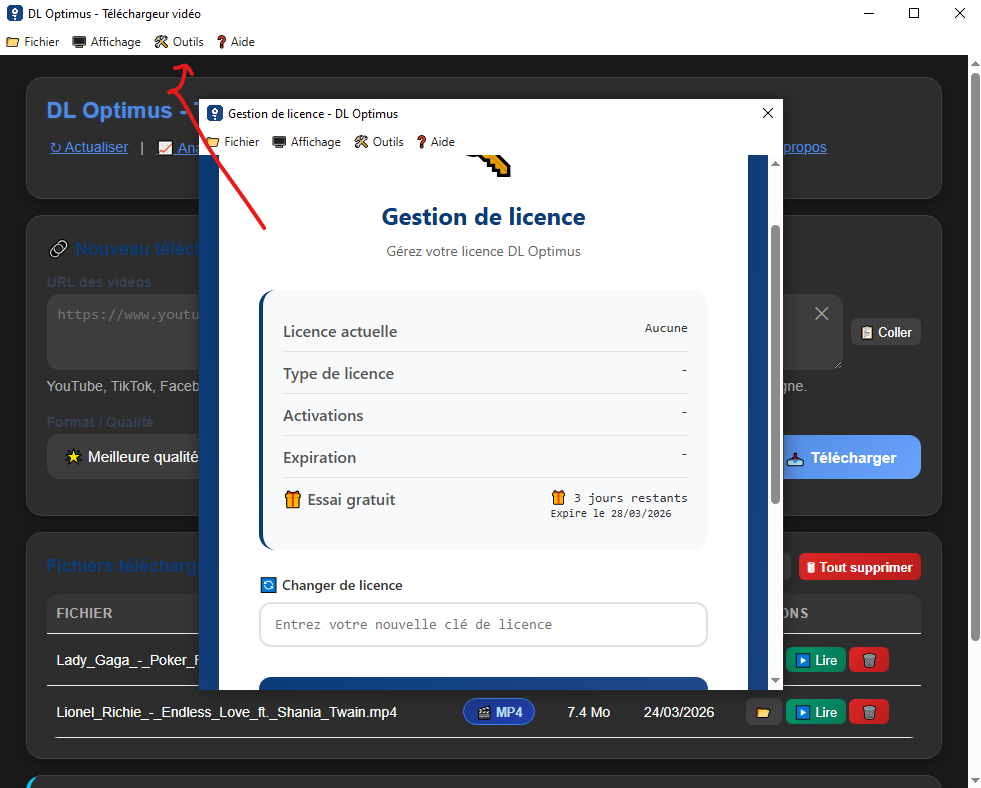Click the Coller button

tap(886, 332)
